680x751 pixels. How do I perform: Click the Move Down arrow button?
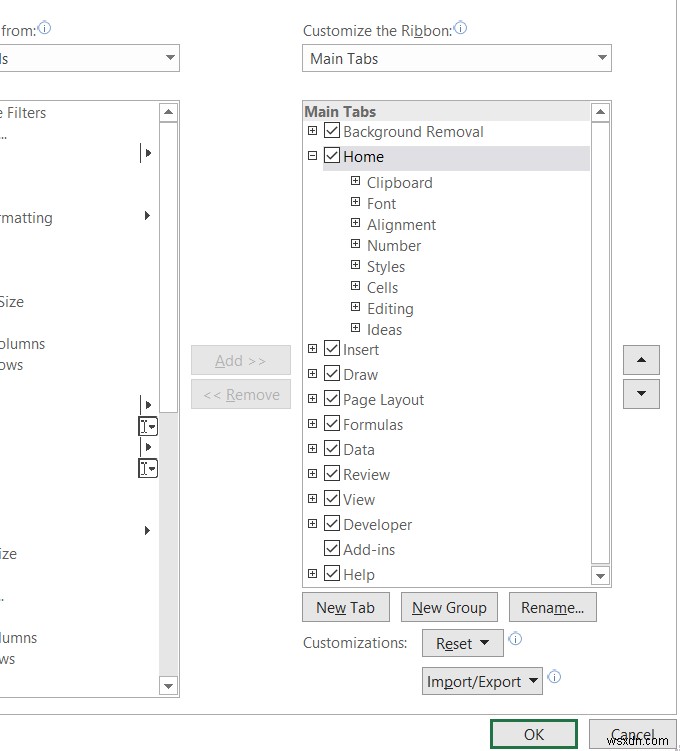pyautogui.click(x=641, y=394)
